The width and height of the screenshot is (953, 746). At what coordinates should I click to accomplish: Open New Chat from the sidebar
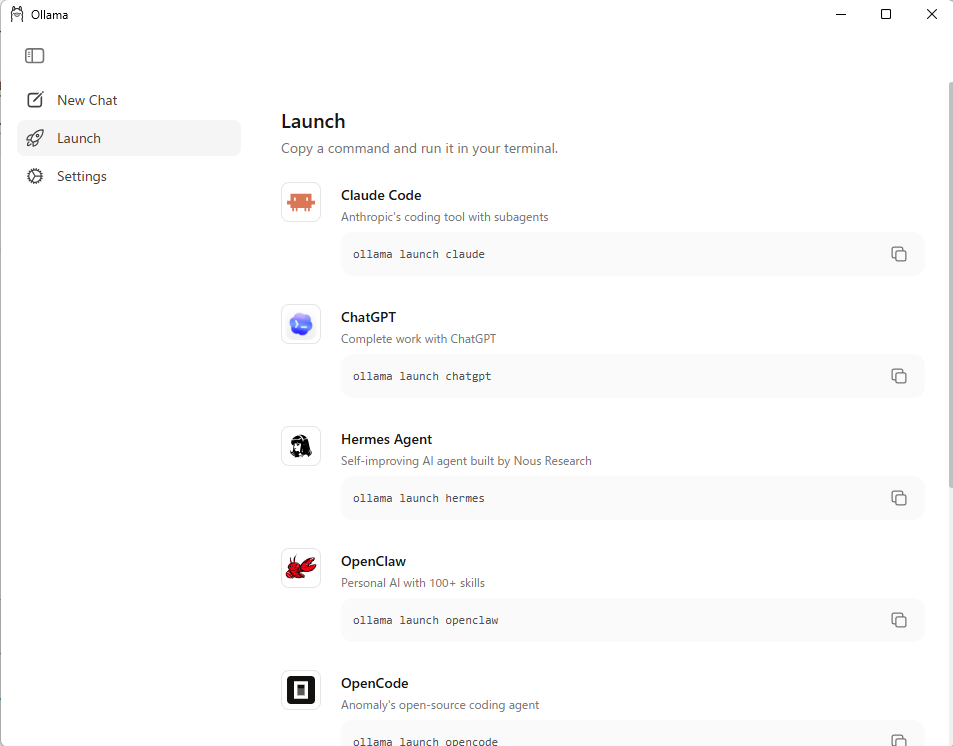pyautogui.click(x=129, y=100)
